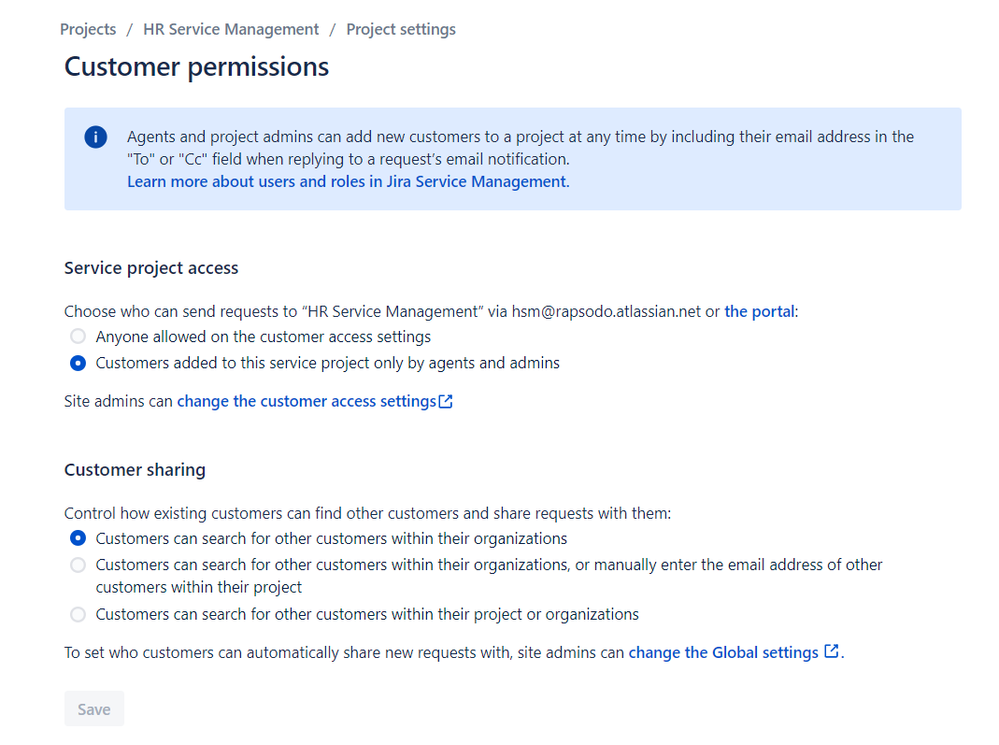Navigate to the Projects breadcrumb
Image resolution: width=999 pixels, height=745 pixels.
pos(87,29)
